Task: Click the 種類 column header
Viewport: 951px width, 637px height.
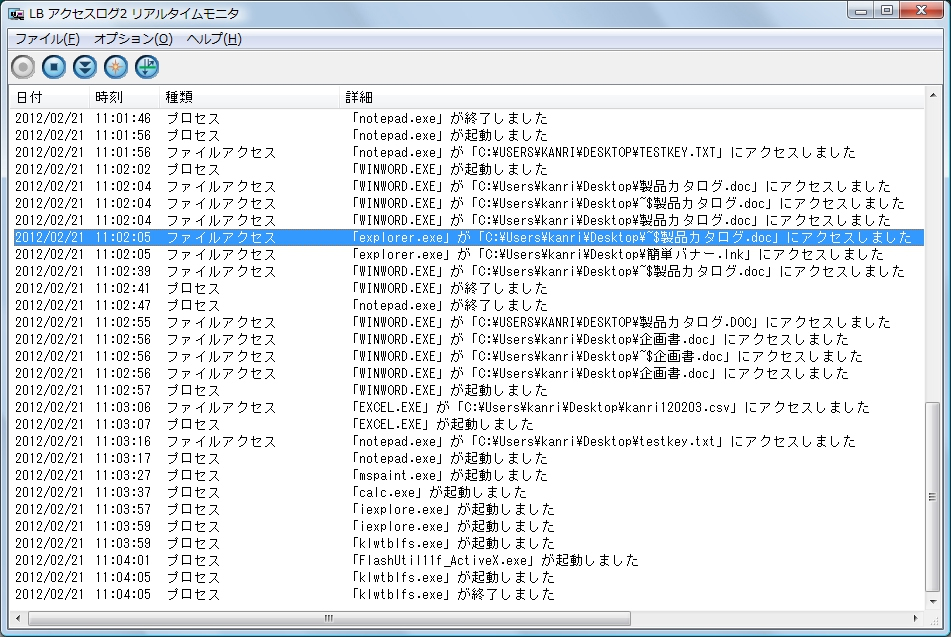Action: 179,98
